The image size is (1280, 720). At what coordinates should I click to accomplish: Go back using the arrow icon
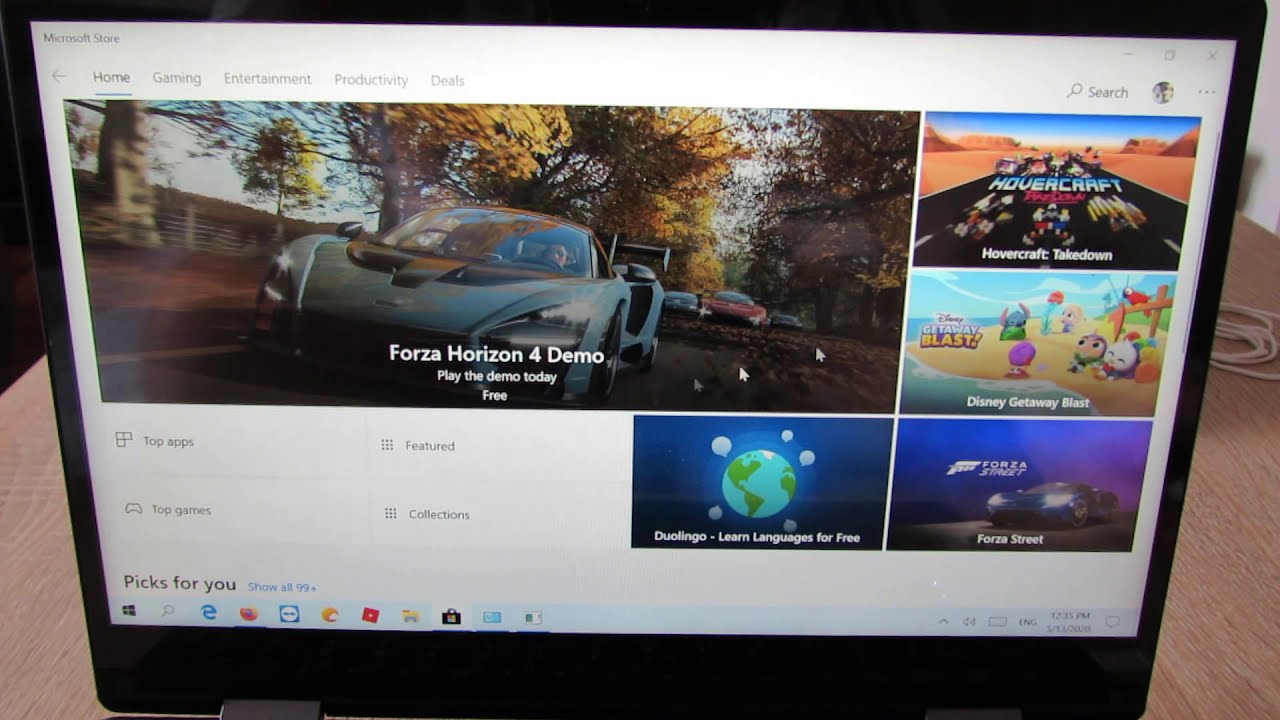60,76
